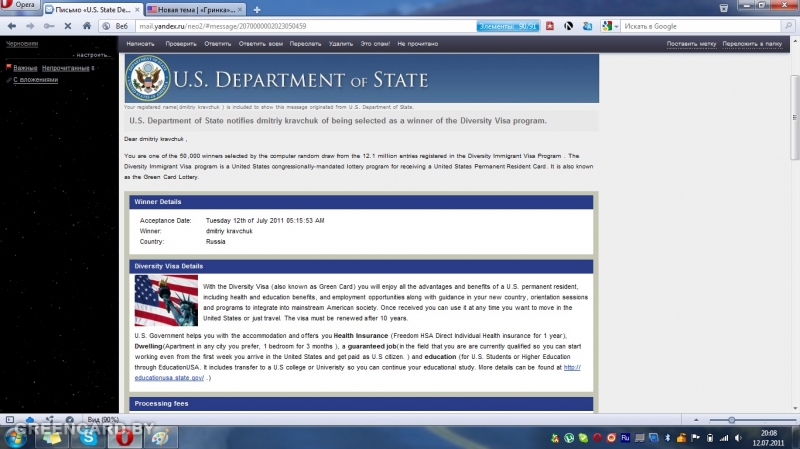Focus the «Искать в Google» search field

(701, 26)
